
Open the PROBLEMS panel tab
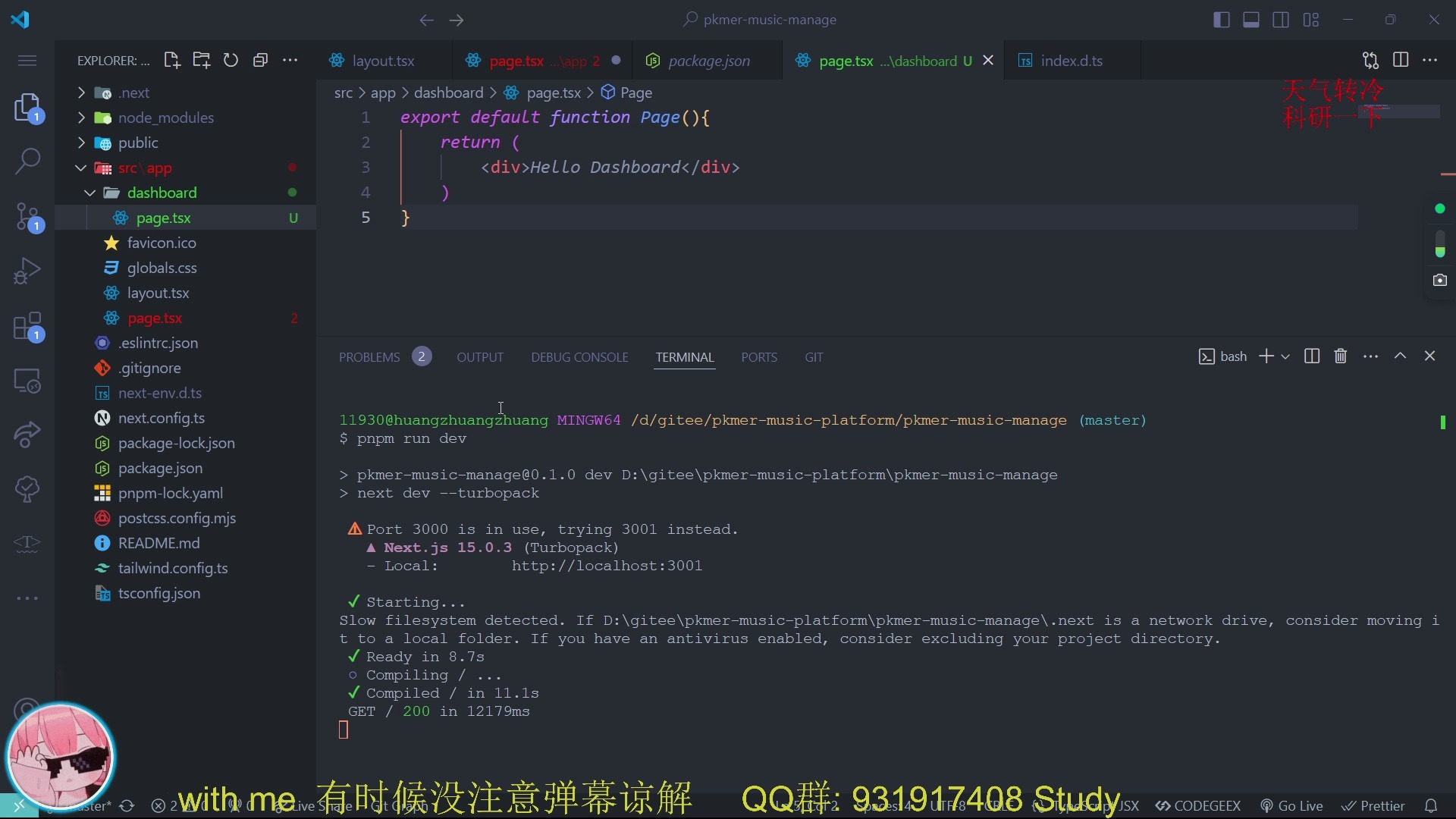(369, 357)
